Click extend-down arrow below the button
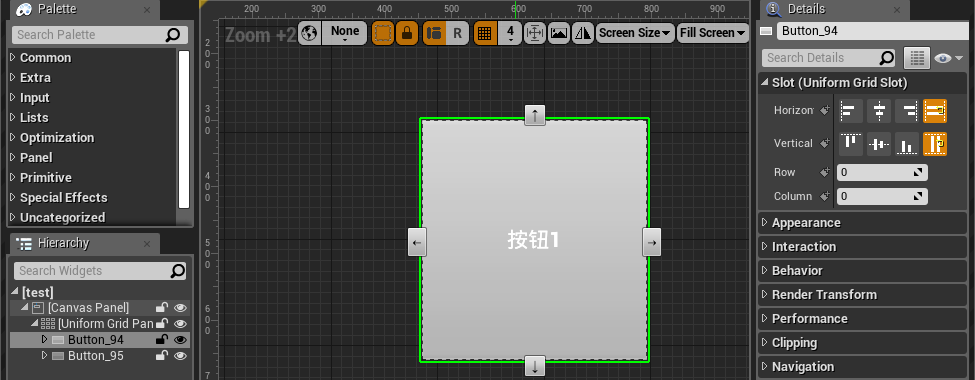Image resolution: width=975 pixels, height=380 pixels. 535,366
